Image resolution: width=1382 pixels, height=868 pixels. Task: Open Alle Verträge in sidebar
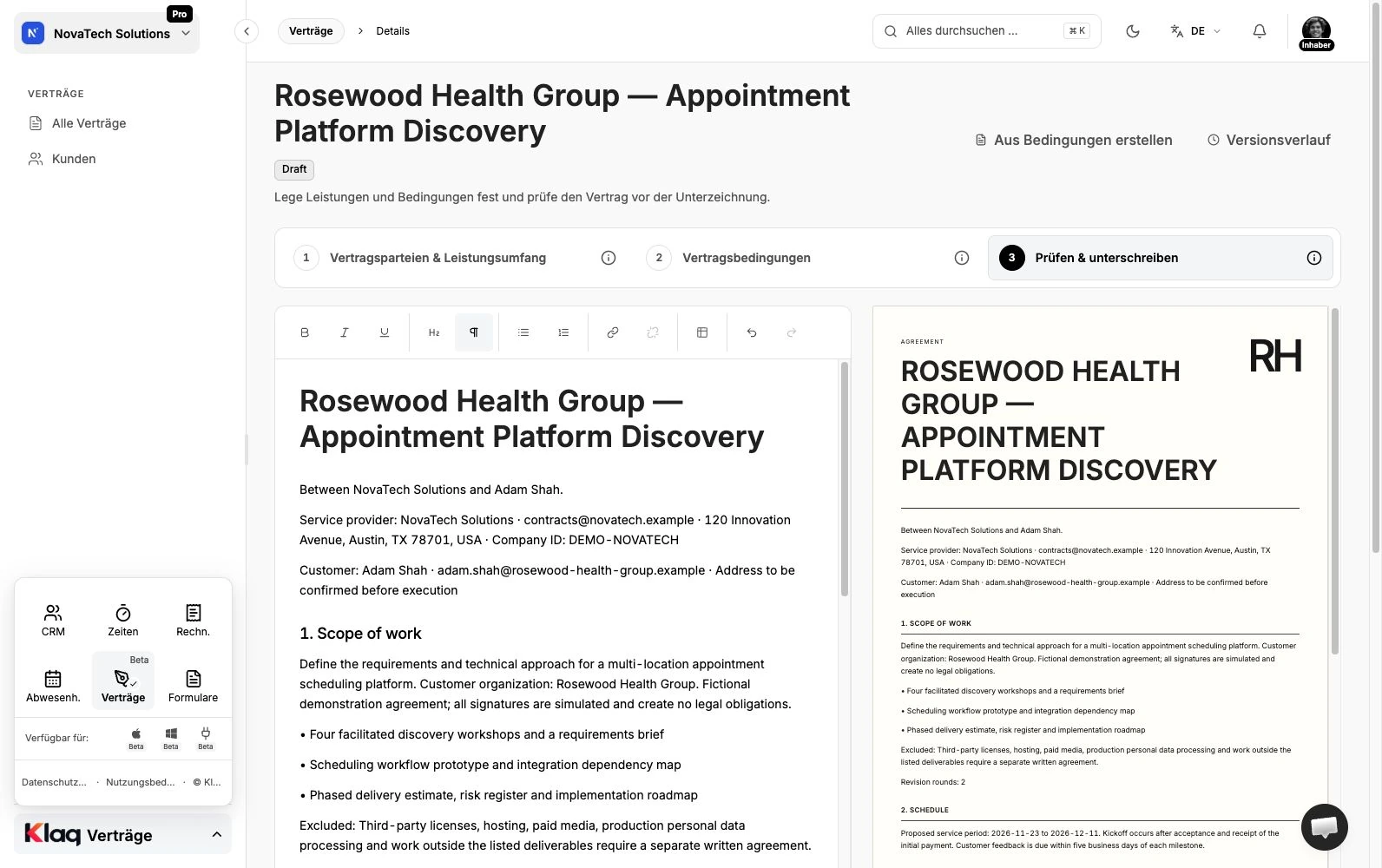(89, 123)
